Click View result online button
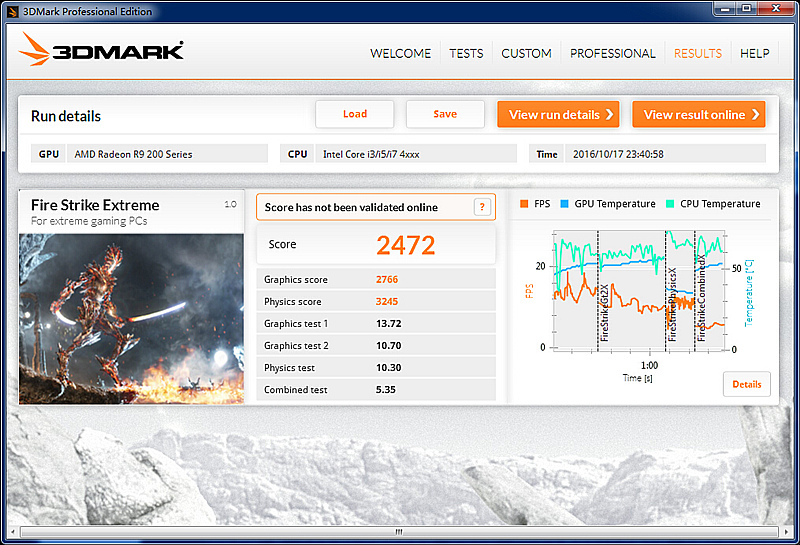This screenshot has height=545, width=800. tap(698, 115)
